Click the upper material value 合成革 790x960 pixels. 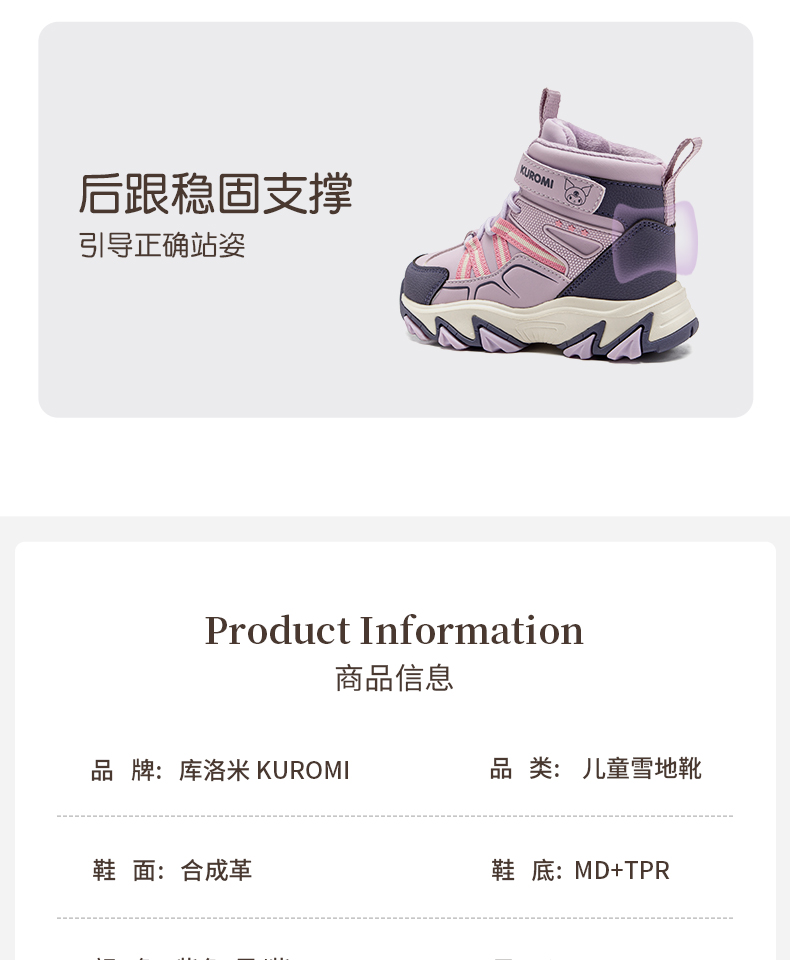click(216, 870)
